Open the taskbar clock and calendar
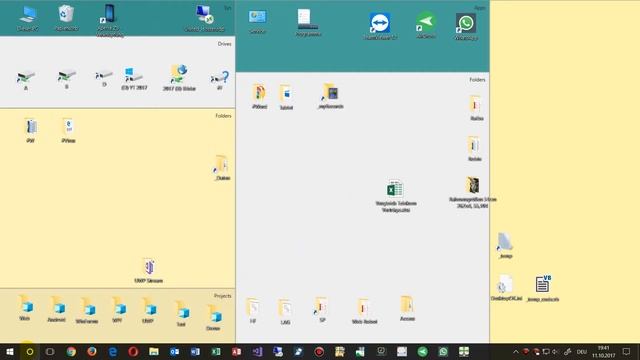640x360 pixels. click(603, 351)
